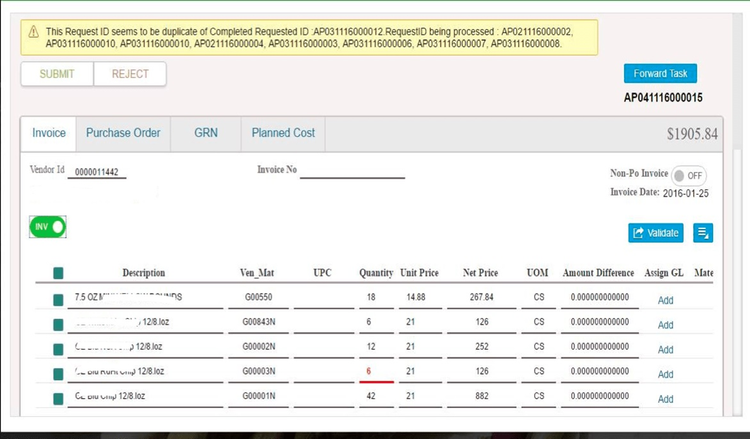The width and height of the screenshot is (750, 439).
Task: Click the Vendor Id field 0000011442
Action: click(x=97, y=172)
